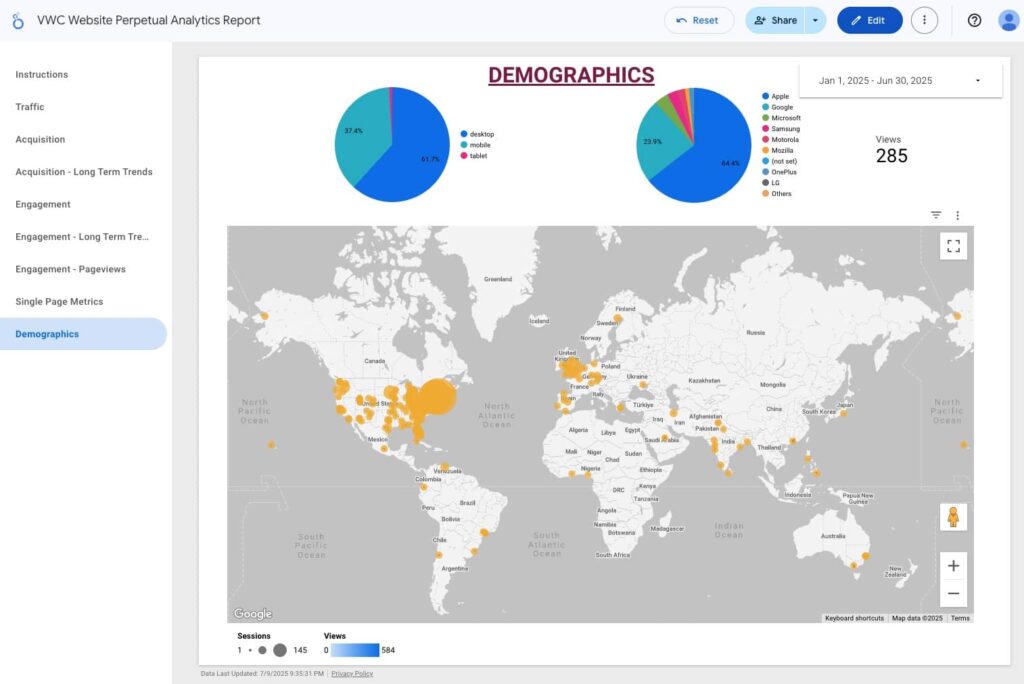Open the Engagement - Pageviews page
Image resolution: width=1024 pixels, height=684 pixels.
tap(70, 269)
